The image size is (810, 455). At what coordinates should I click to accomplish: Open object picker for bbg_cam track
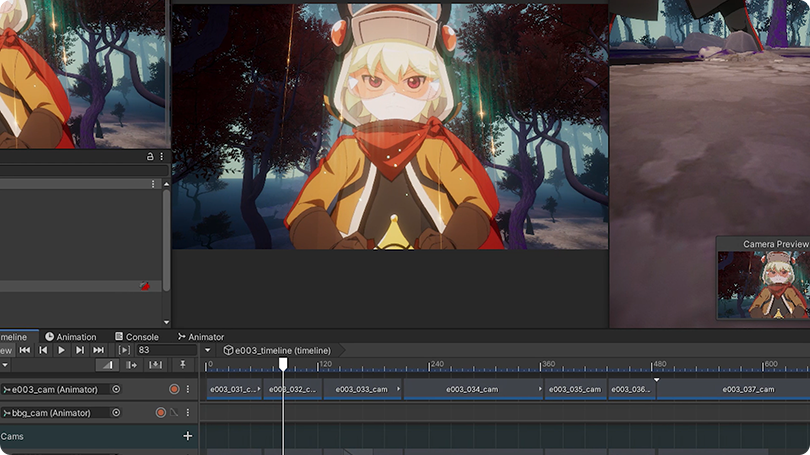coord(116,413)
